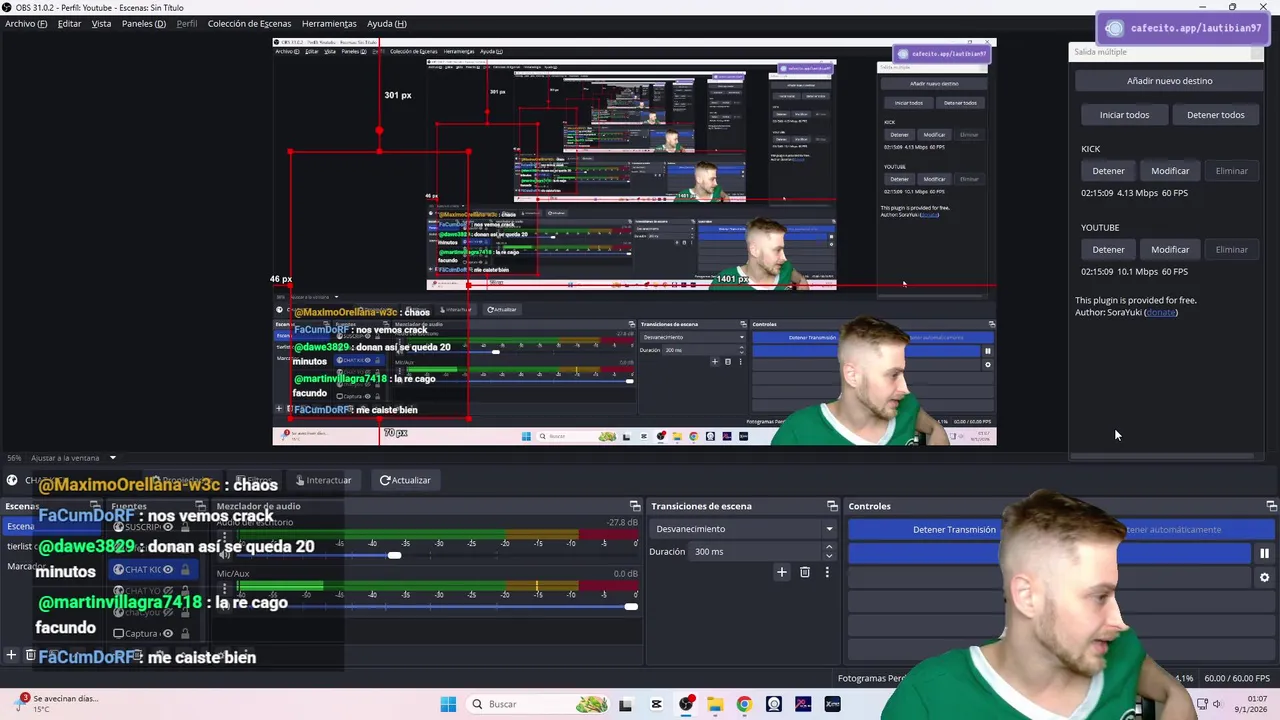
Task: Increase Duración value with up arrow
Action: [x=828, y=547]
